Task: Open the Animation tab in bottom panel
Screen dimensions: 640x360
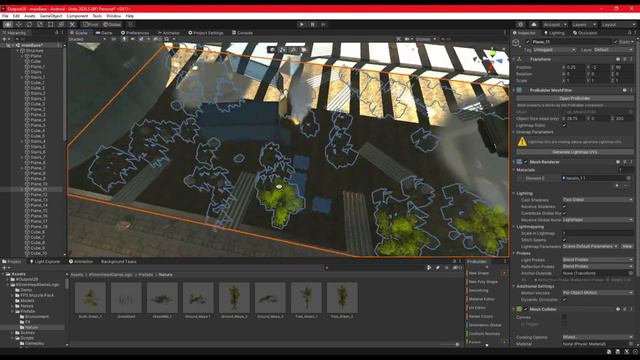Action: 81,262
